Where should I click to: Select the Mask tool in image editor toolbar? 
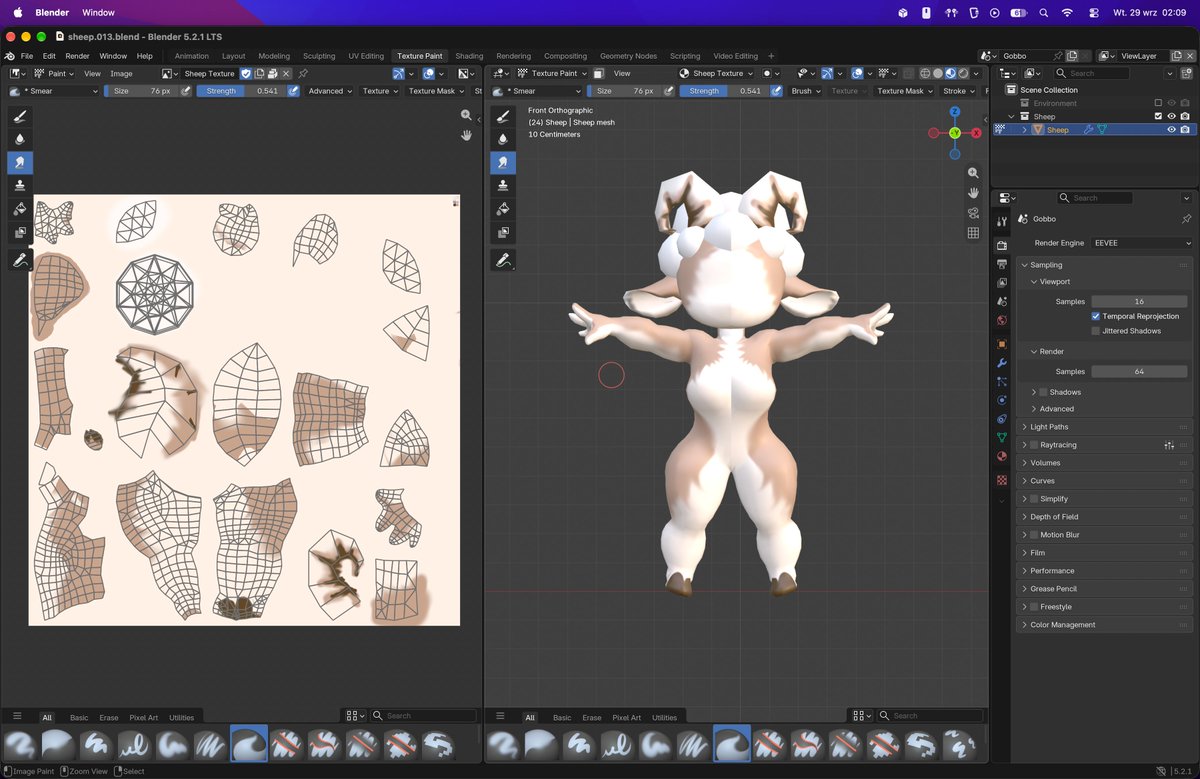pyautogui.click(x=20, y=233)
